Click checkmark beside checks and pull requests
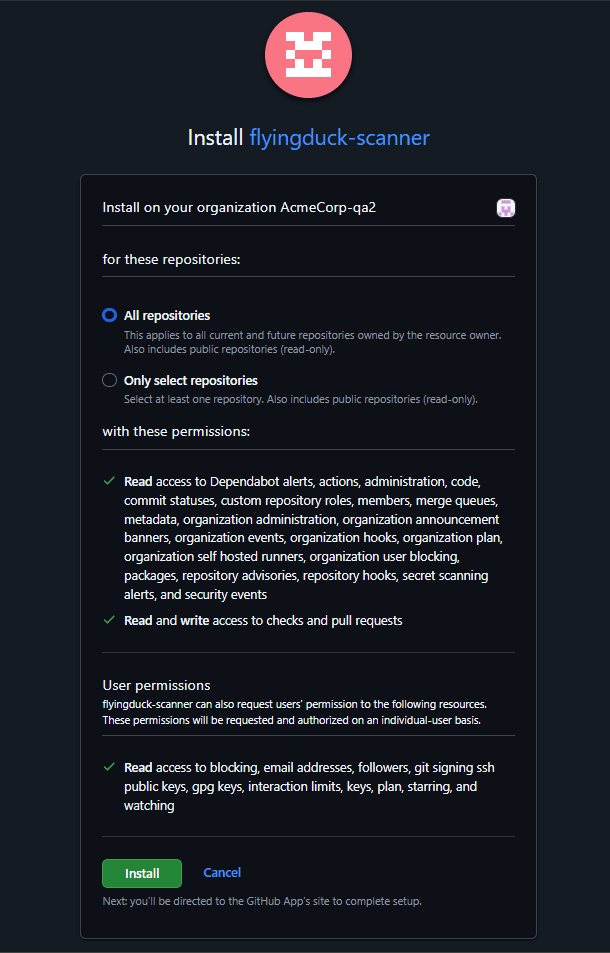This screenshot has height=953, width=610. (x=109, y=620)
